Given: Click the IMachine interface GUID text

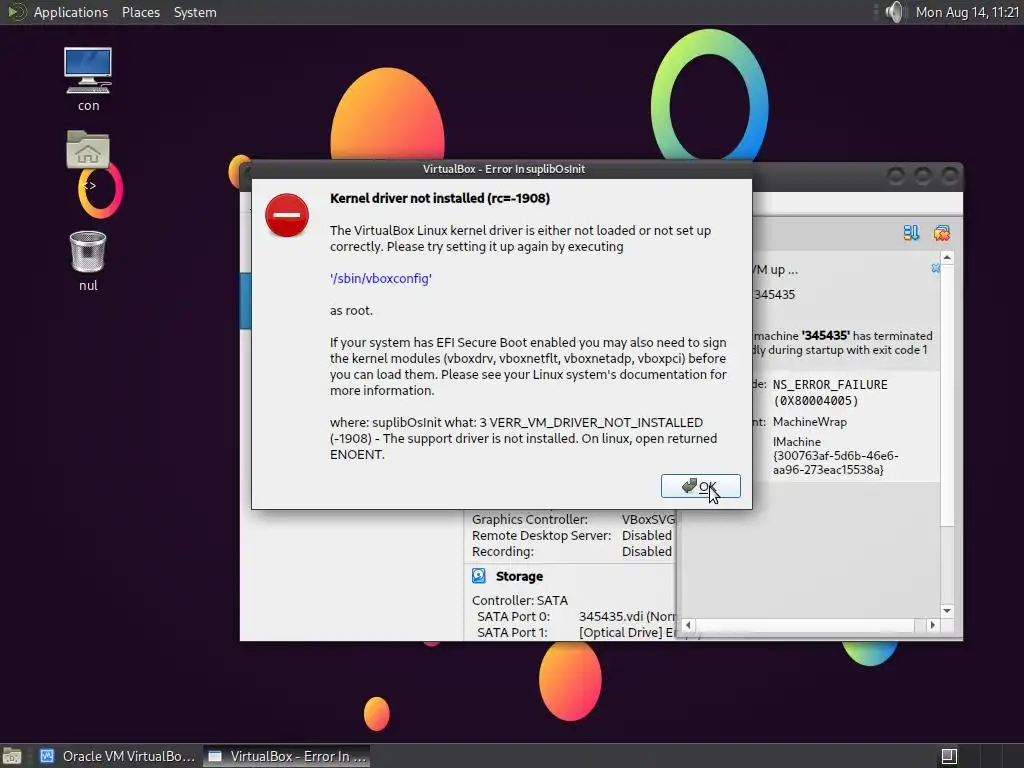Looking at the screenshot, I should coord(836,456).
